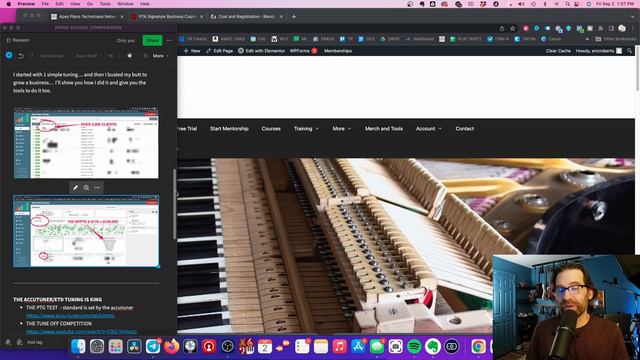Open the Window menu in the menu bar

125,4
